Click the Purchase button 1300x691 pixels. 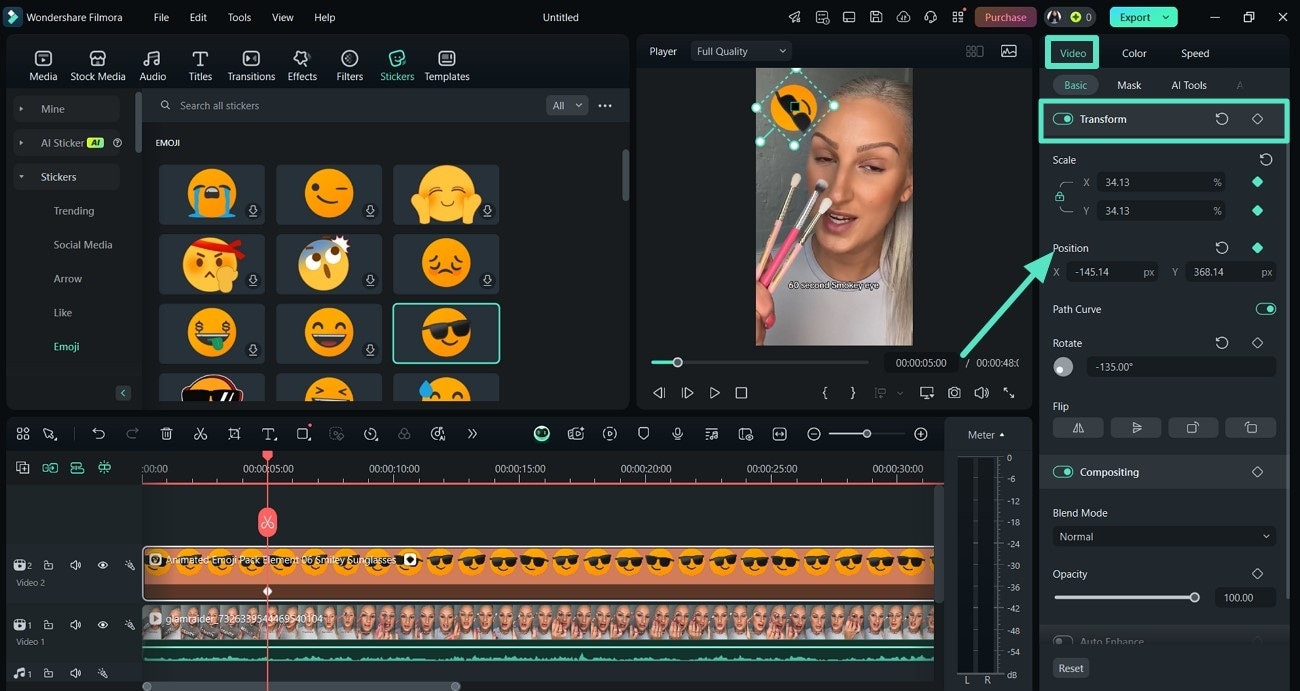click(x=1005, y=17)
